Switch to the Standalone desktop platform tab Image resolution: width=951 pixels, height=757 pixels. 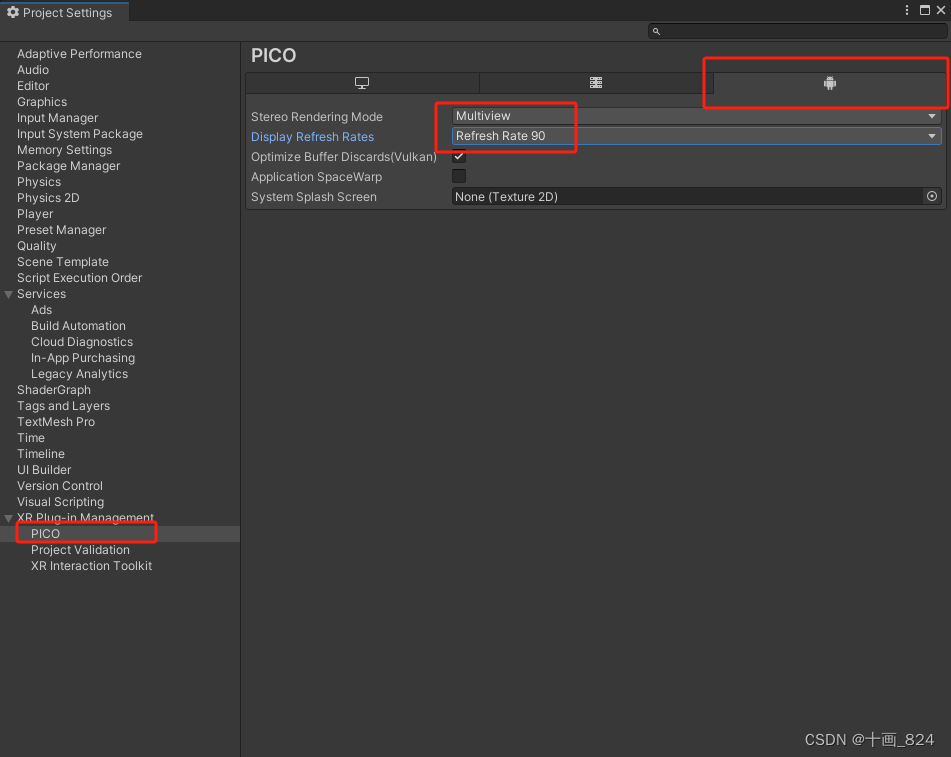[362, 83]
